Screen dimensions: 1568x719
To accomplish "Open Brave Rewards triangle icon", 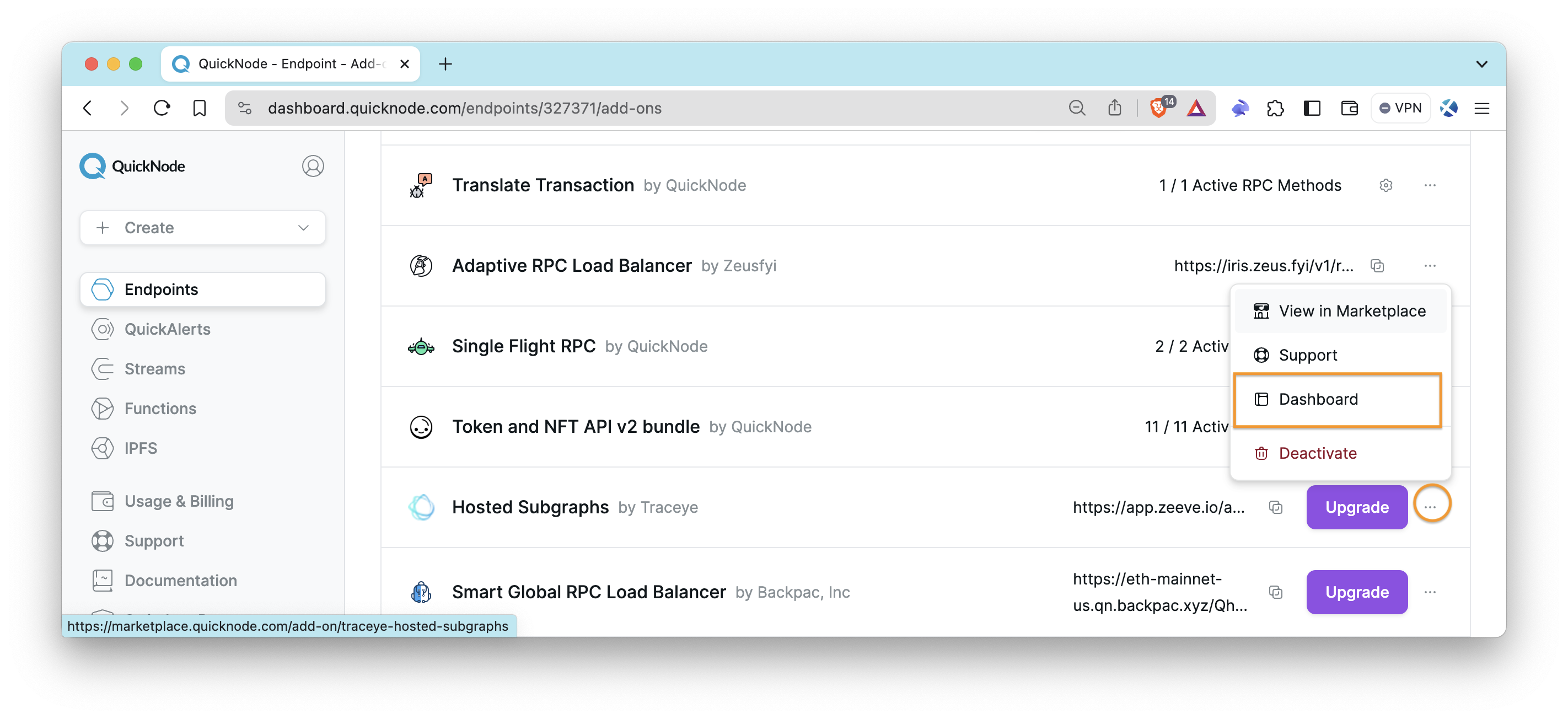I will 1196,108.
